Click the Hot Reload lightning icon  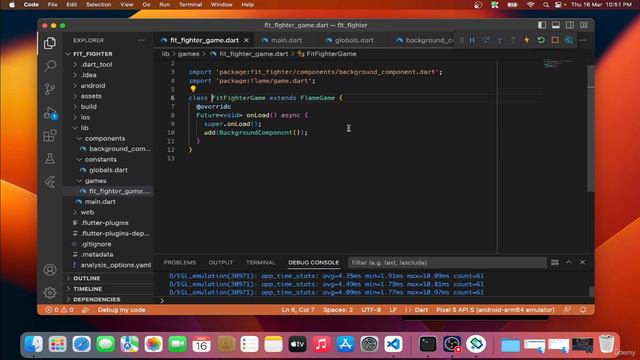coord(527,40)
